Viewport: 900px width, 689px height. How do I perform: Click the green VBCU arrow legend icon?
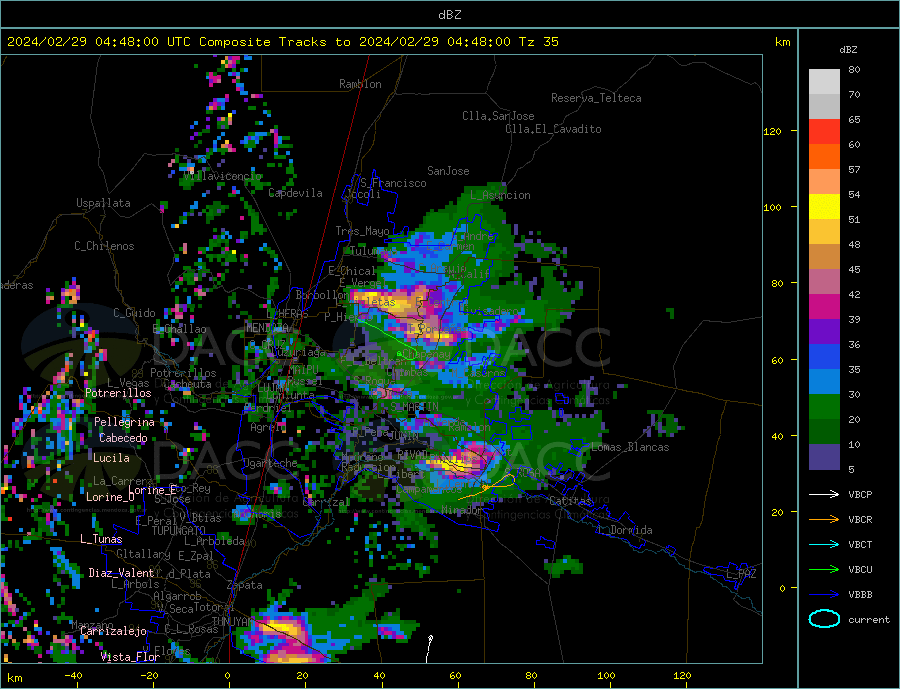tap(824, 569)
